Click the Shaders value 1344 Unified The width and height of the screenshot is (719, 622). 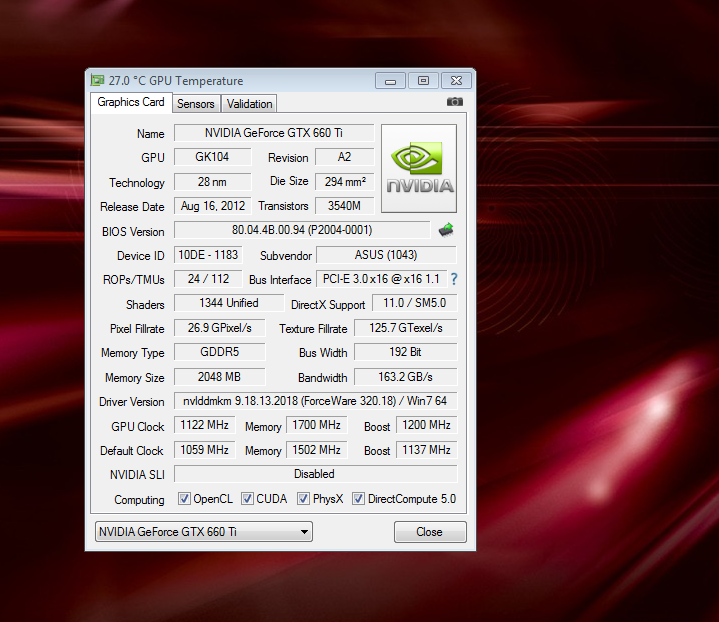coord(229,303)
